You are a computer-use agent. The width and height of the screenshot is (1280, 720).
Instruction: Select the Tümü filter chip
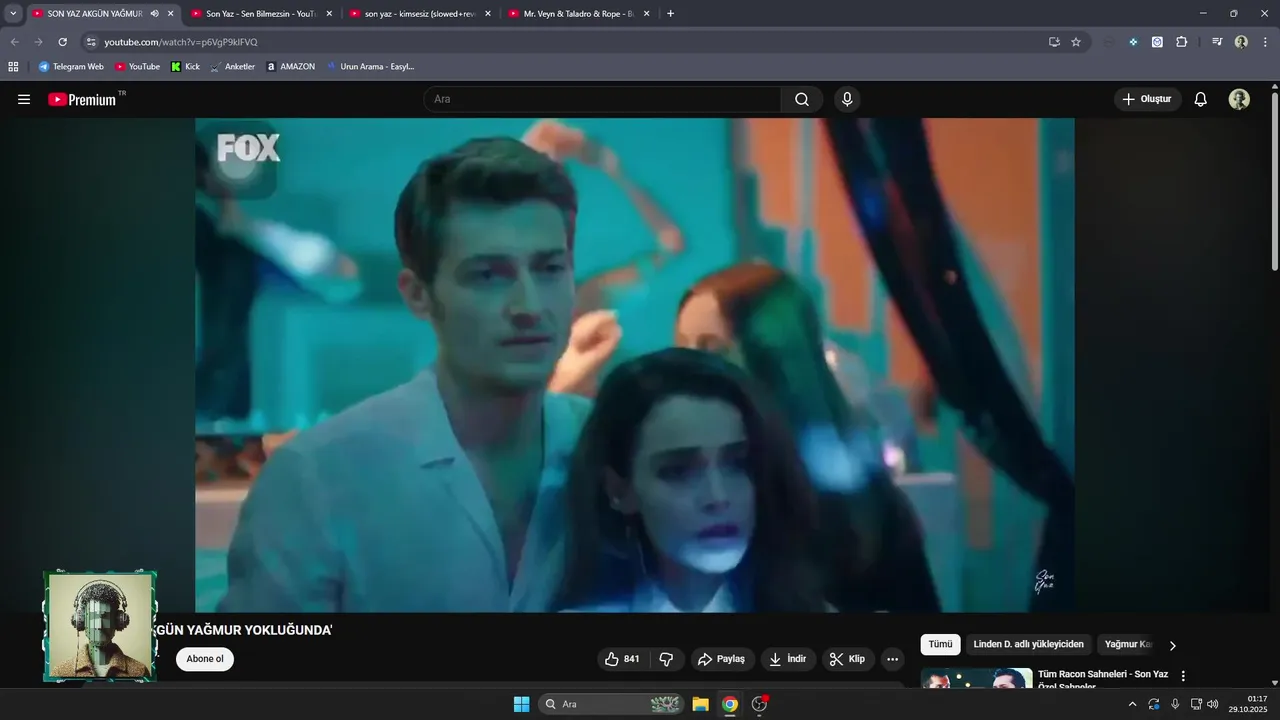tap(940, 645)
